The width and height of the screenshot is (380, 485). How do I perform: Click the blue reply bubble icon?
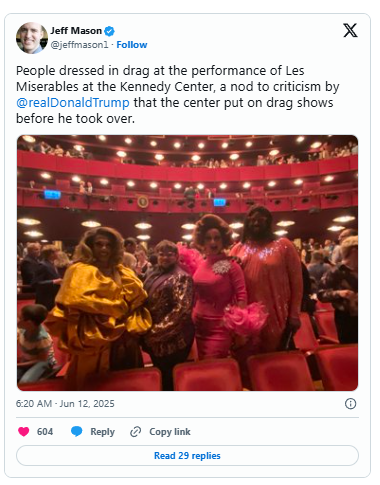(x=77, y=431)
